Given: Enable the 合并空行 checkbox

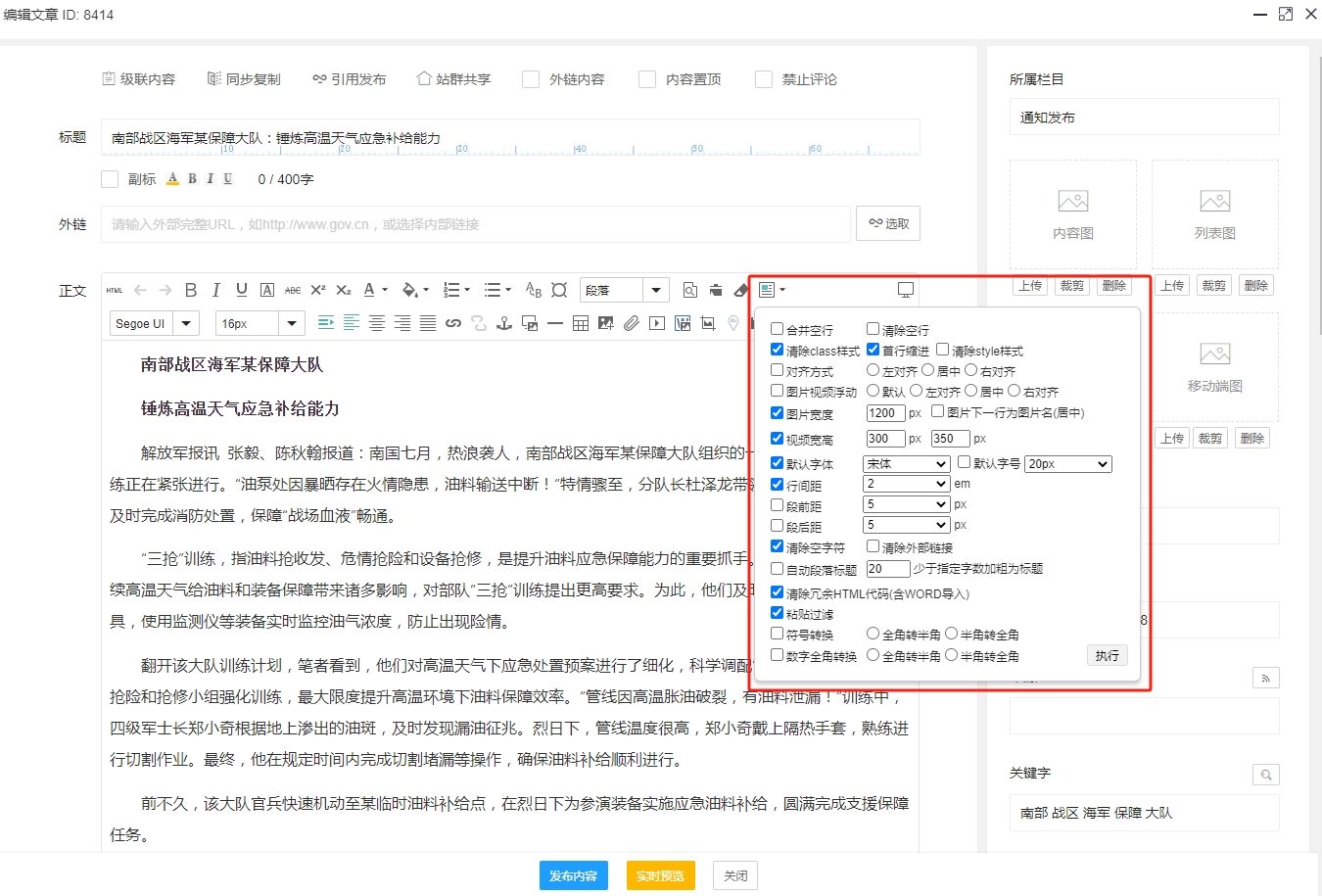Looking at the screenshot, I should coord(777,329).
